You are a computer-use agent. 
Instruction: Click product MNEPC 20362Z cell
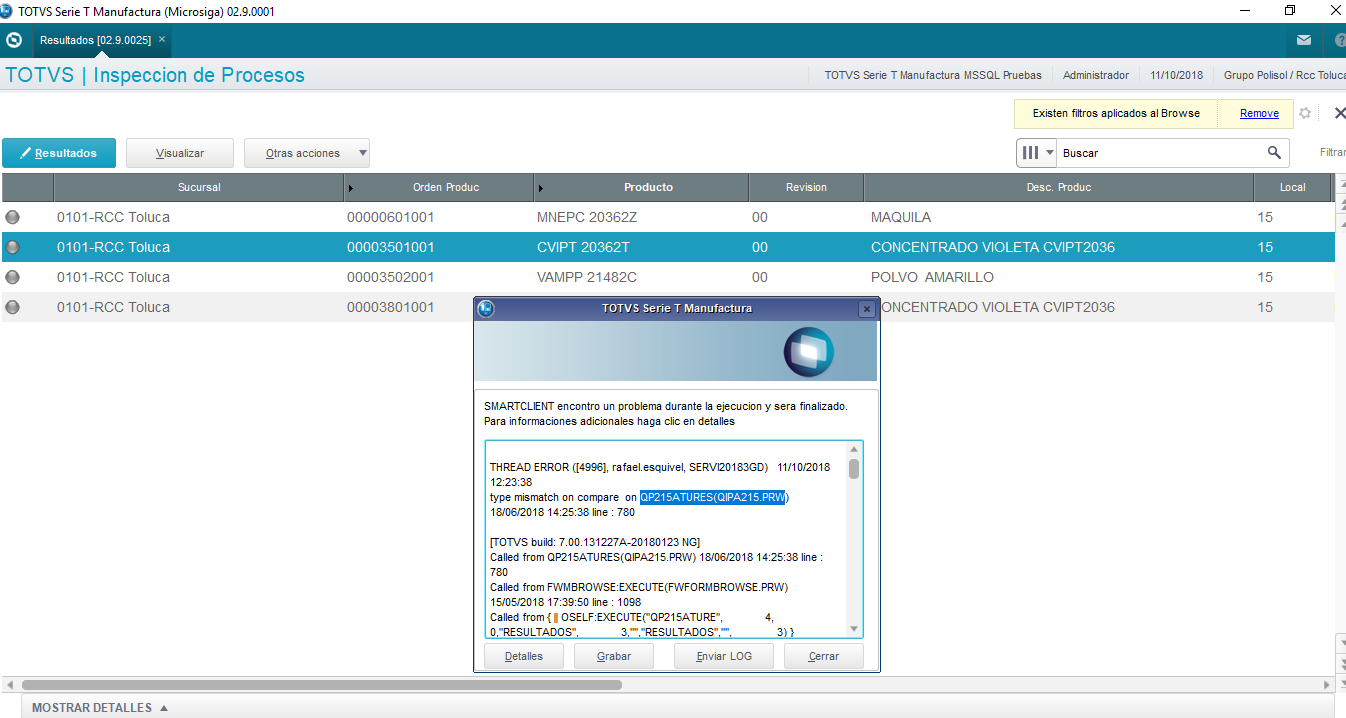(587, 217)
